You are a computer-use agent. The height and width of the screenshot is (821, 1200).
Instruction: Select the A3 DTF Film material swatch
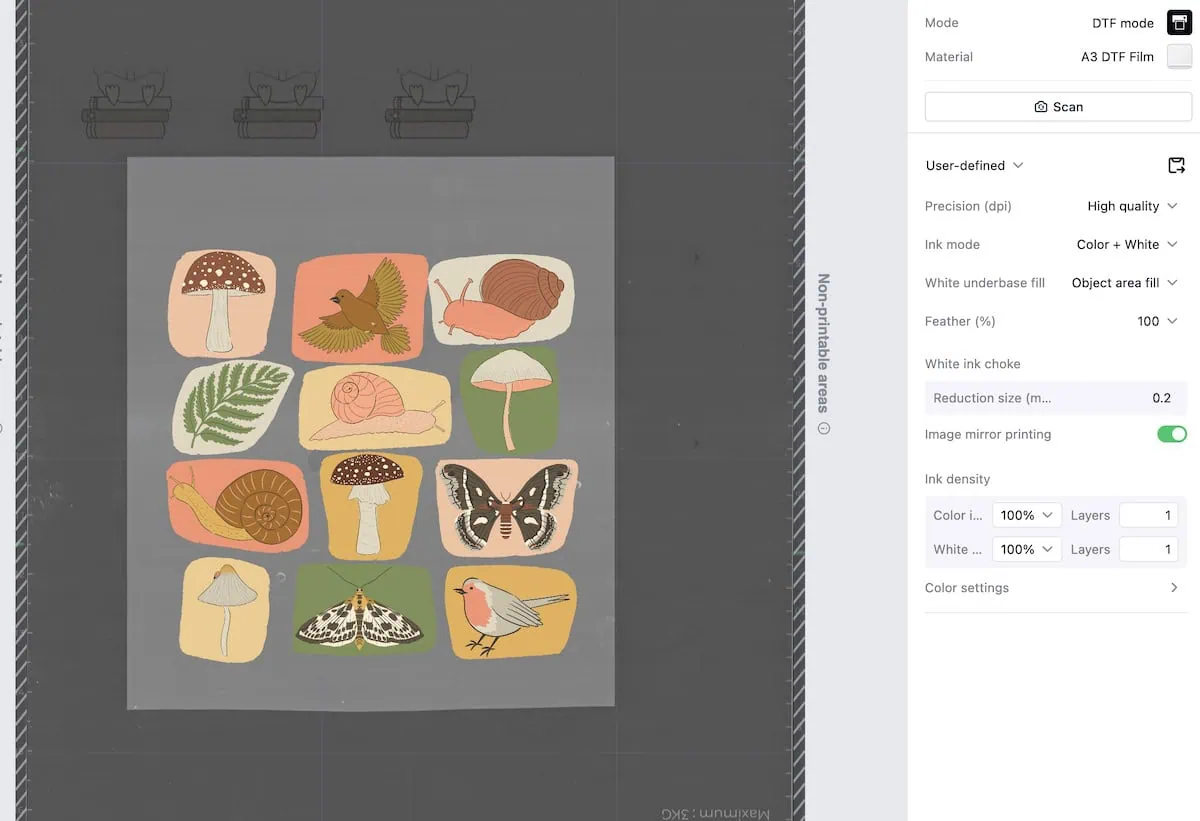point(1179,57)
